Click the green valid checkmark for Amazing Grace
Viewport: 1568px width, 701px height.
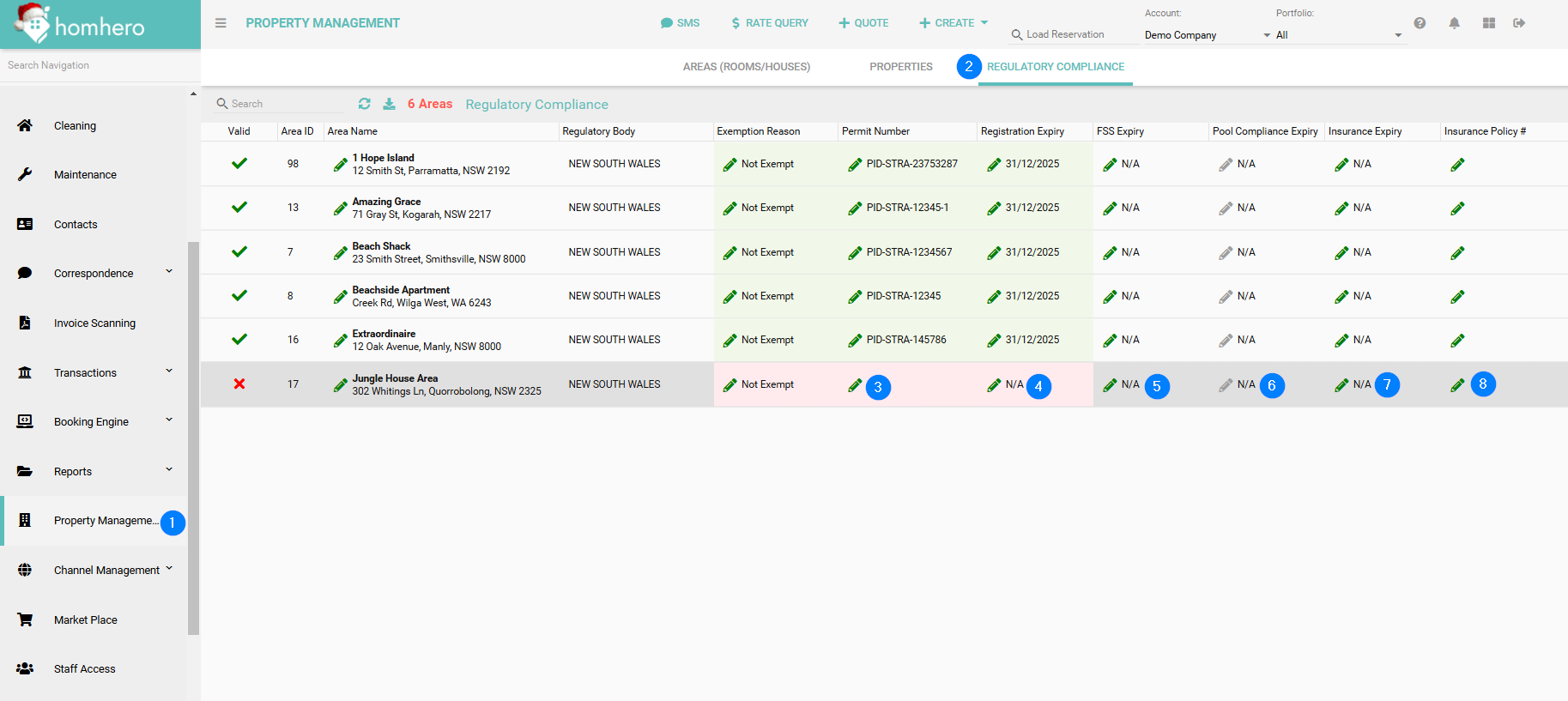point(239,208)
